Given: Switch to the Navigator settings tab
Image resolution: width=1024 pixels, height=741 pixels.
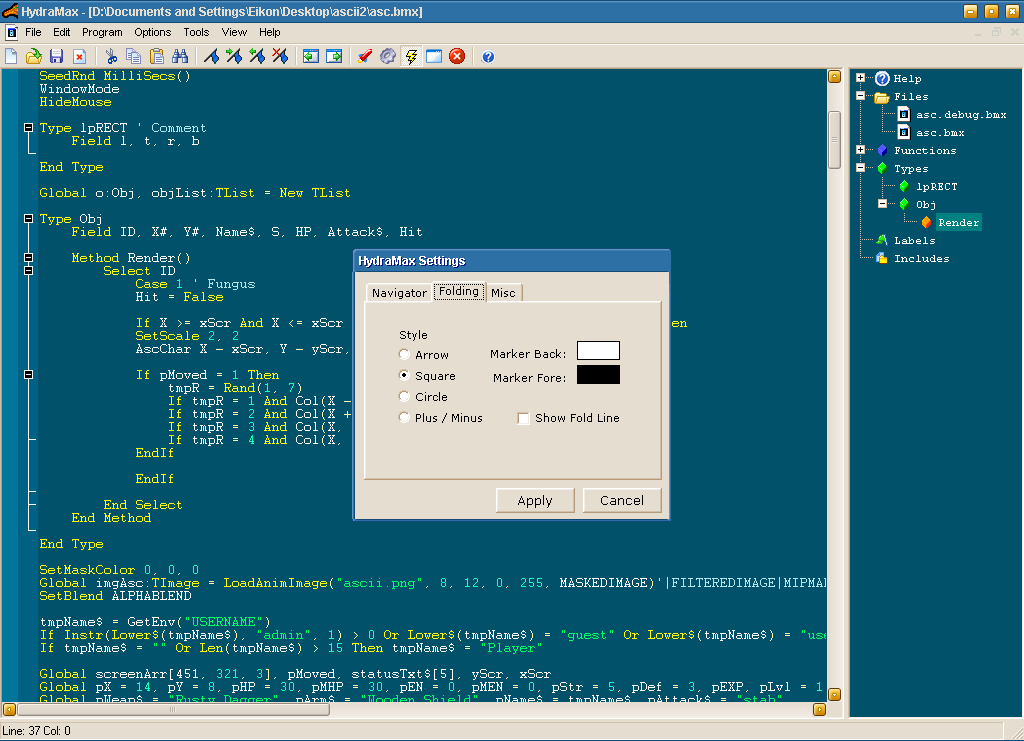Looking at the screenshot, I should pyautogui.click(x=398, y=293).
